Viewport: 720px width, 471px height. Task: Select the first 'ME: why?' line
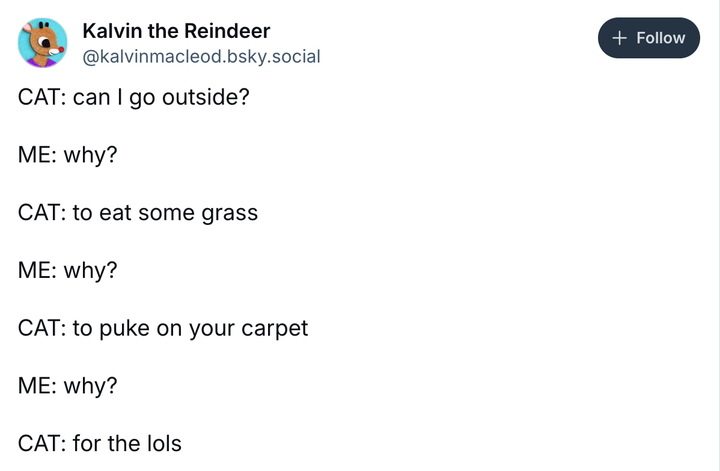pos(68,155)
